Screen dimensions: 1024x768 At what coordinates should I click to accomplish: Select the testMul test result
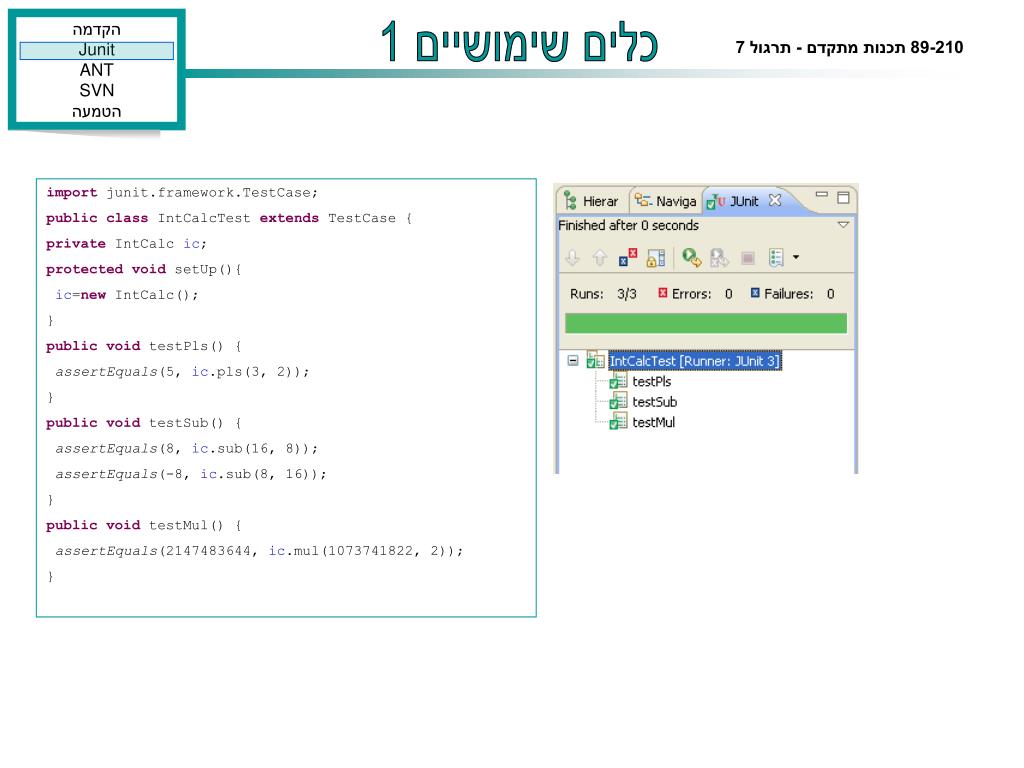tap(653, 423)
